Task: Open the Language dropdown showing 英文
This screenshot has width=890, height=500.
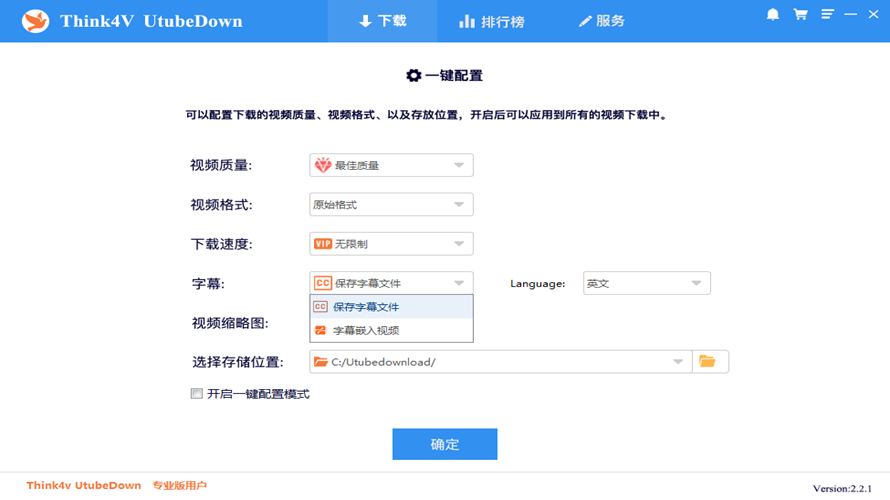Action: coord(646,283)
